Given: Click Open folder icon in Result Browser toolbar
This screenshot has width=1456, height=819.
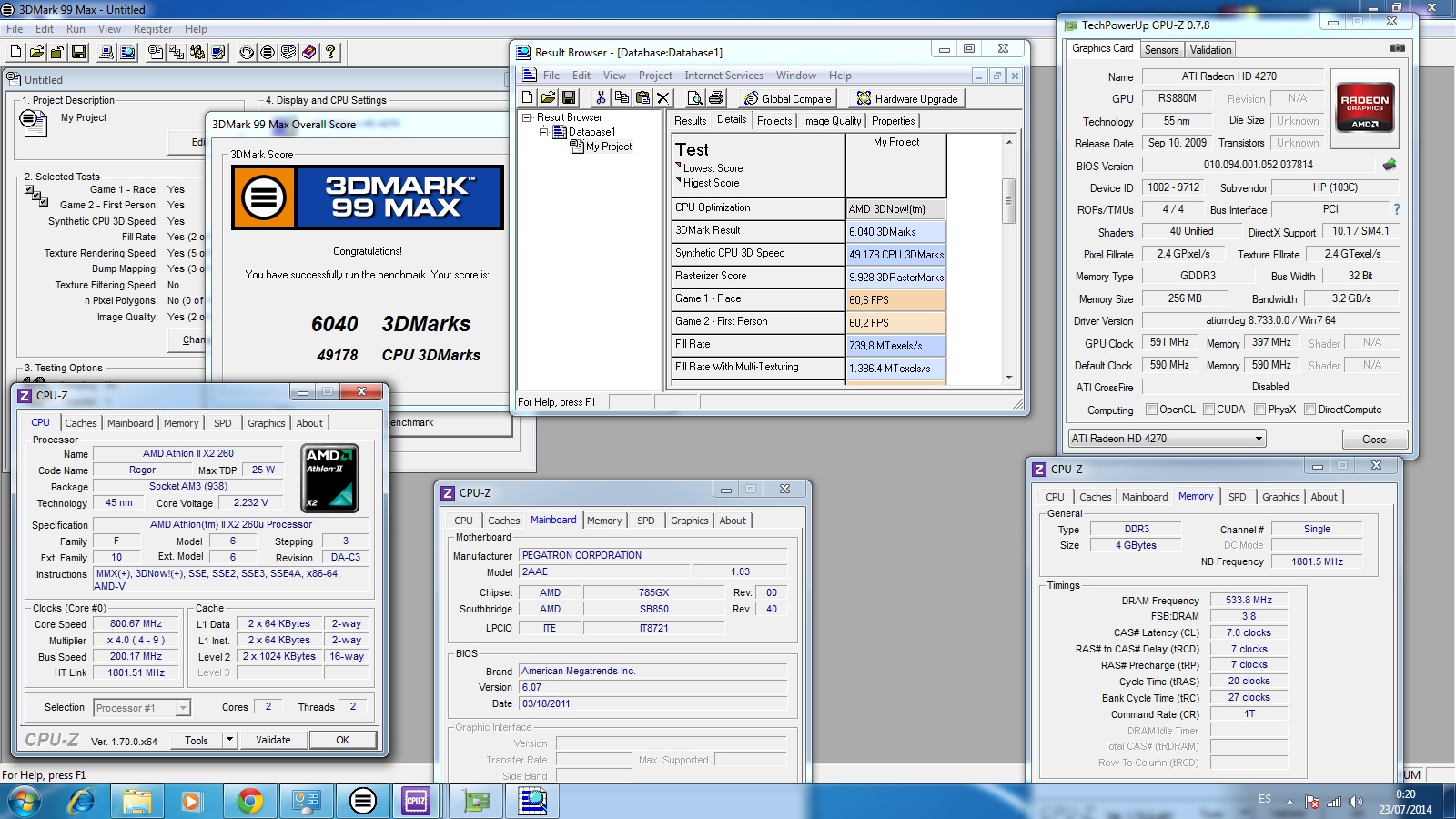Looking at the screenshot, I should (x=548, y=97).
